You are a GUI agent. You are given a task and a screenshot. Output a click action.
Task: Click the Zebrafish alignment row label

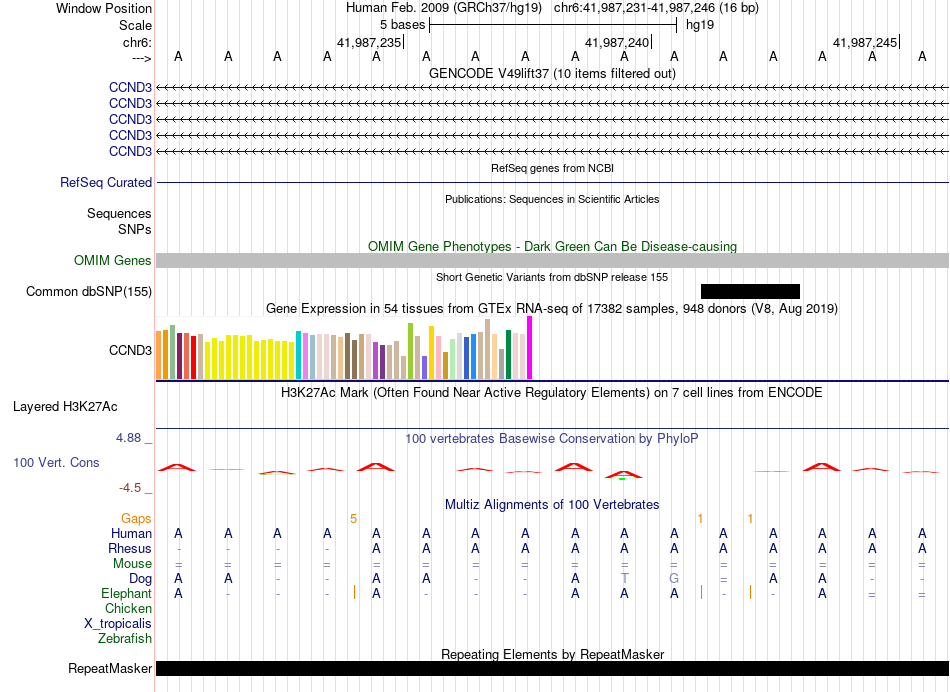(x=125, y=639)
